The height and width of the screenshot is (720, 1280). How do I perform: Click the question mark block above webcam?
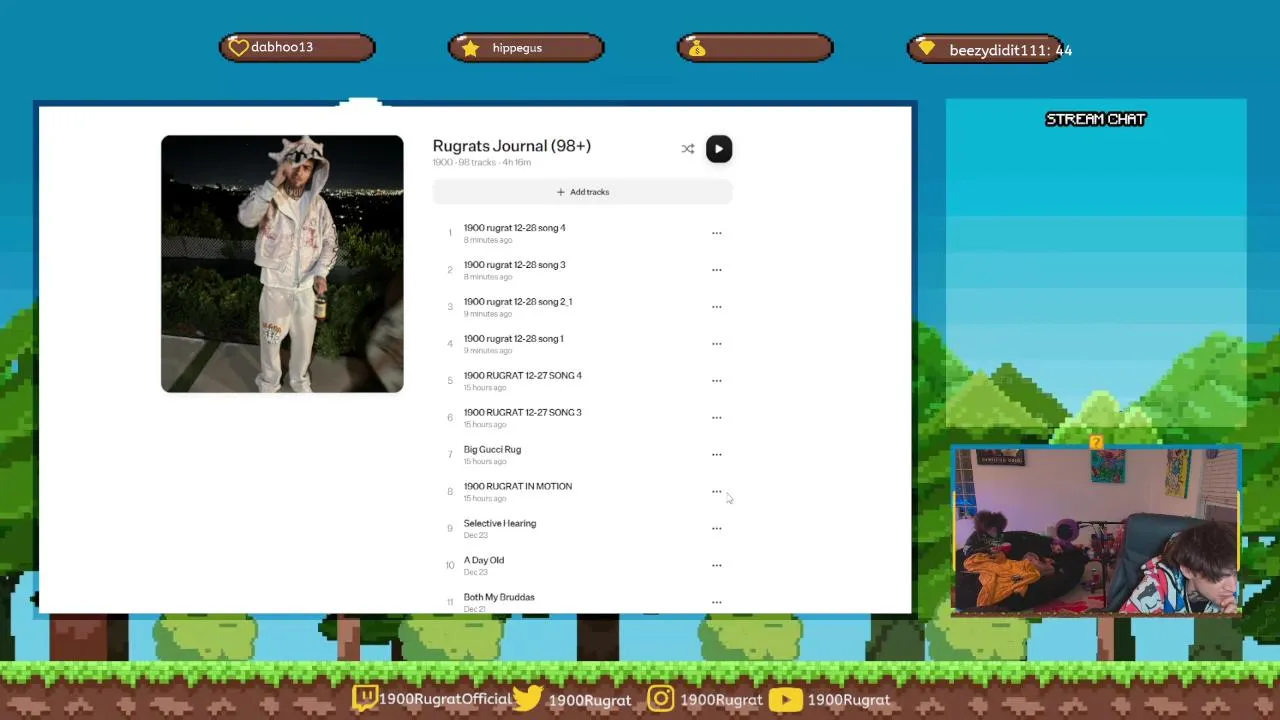[x=1096, y=442]
